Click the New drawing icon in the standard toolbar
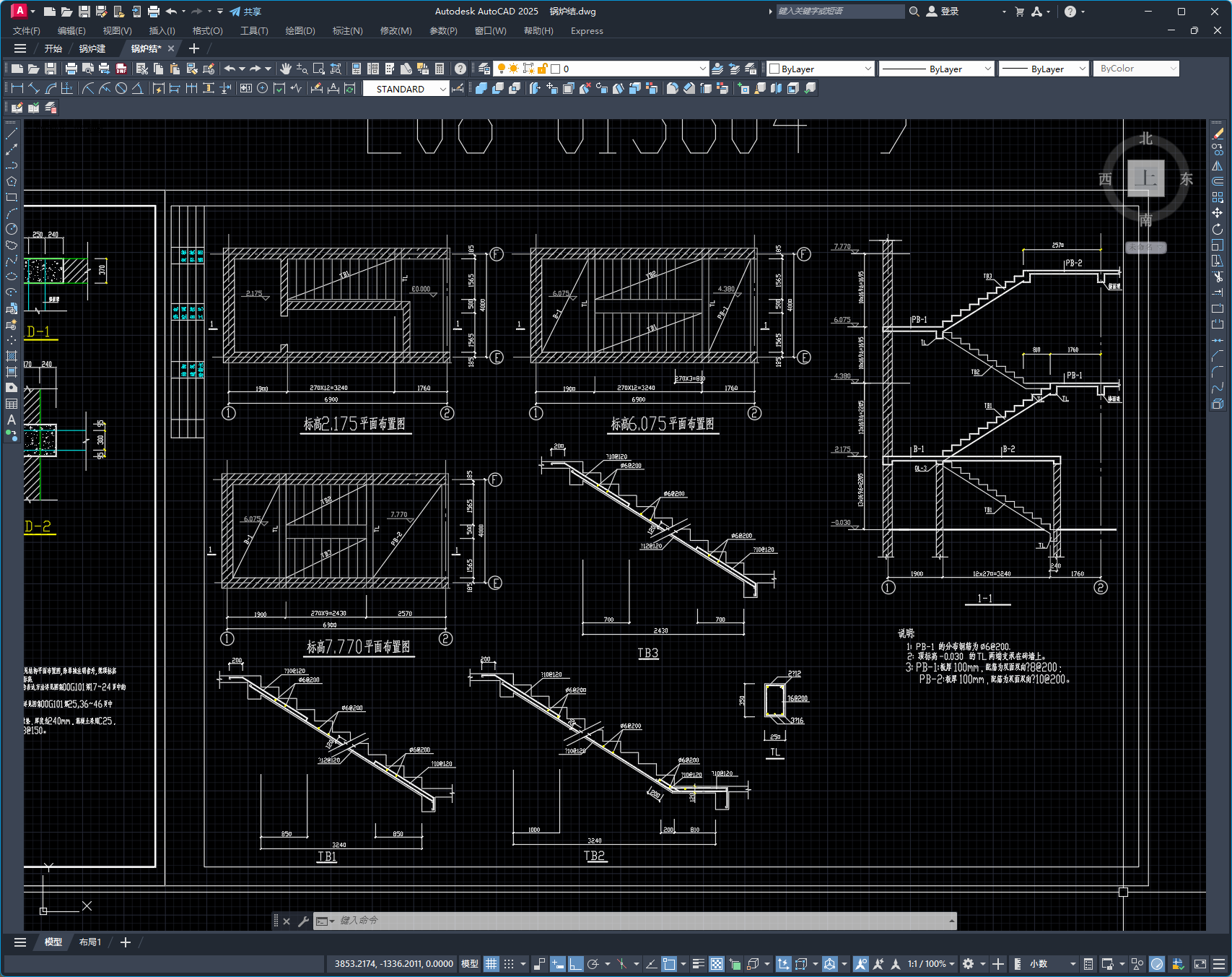Image resolution: width=1232 pixels, height=977 pixels. coord(17,69)
